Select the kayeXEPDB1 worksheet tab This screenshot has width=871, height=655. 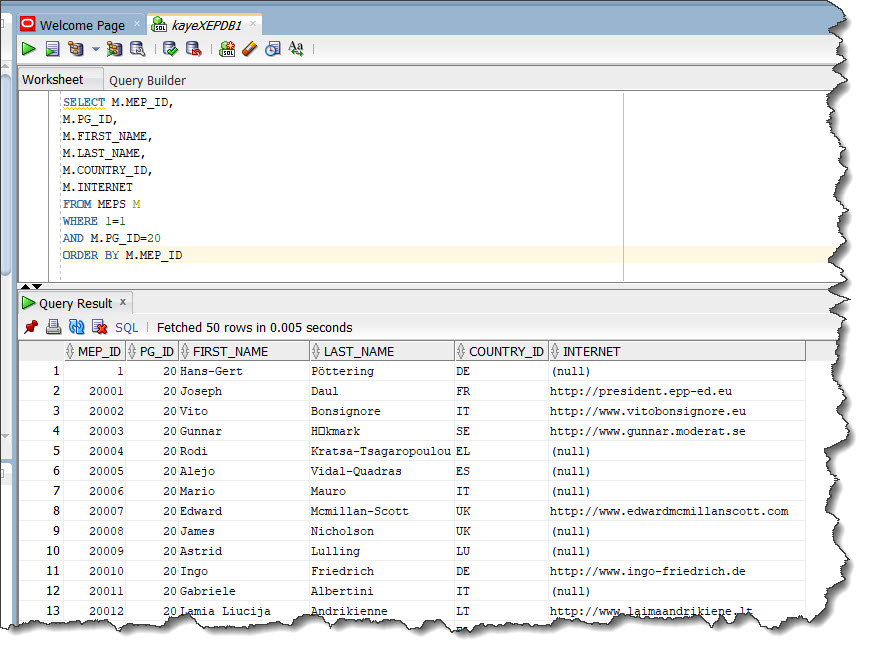206,26
